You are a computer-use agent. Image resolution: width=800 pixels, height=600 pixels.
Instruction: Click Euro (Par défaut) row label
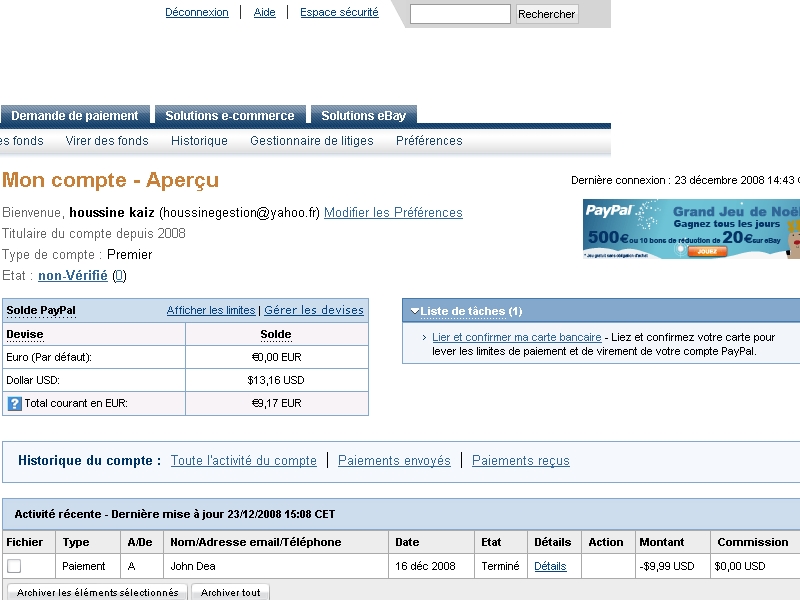click(49, 357)
